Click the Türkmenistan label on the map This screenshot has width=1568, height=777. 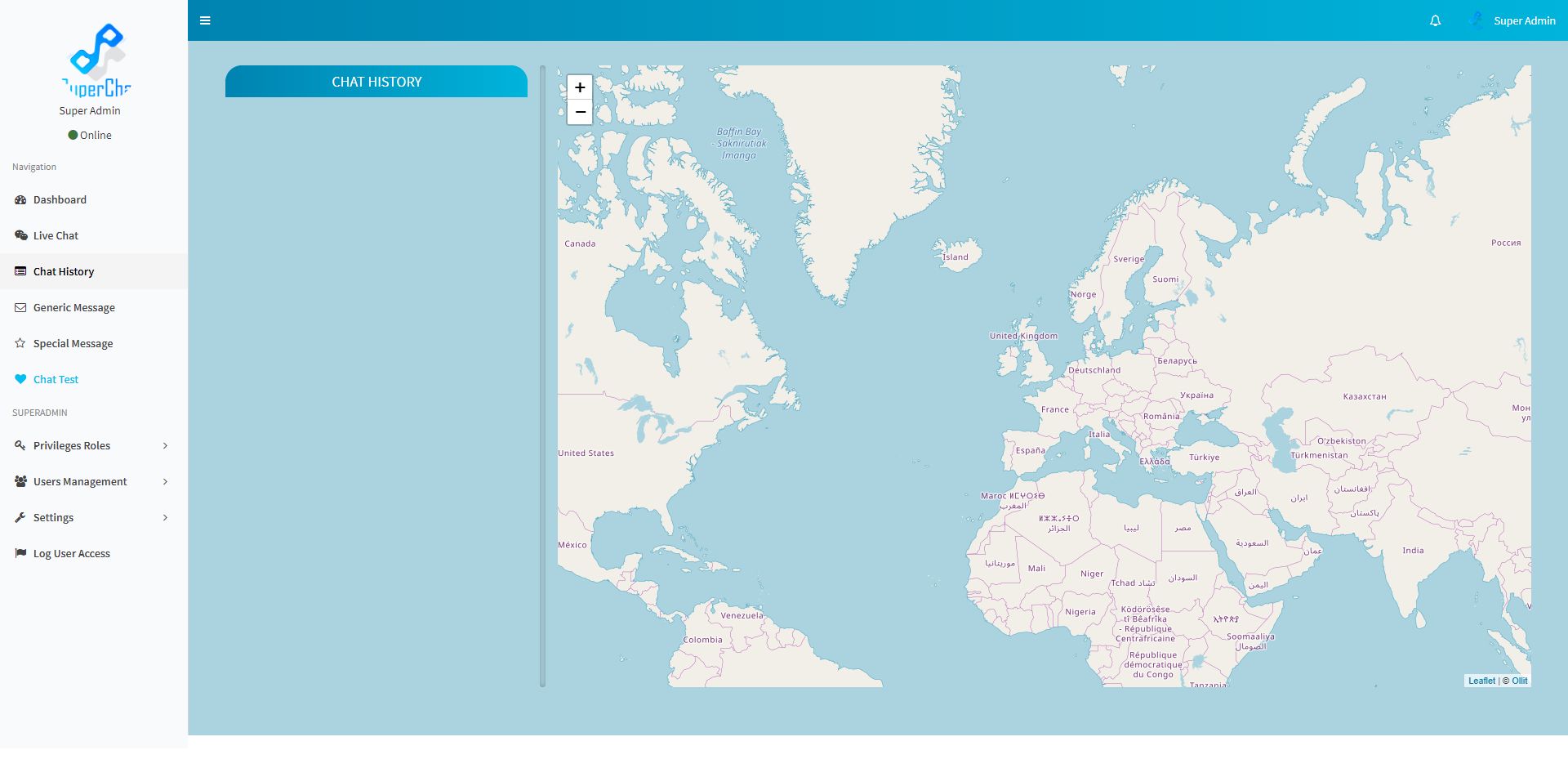pyautogui.click(x=1319, y=455)
